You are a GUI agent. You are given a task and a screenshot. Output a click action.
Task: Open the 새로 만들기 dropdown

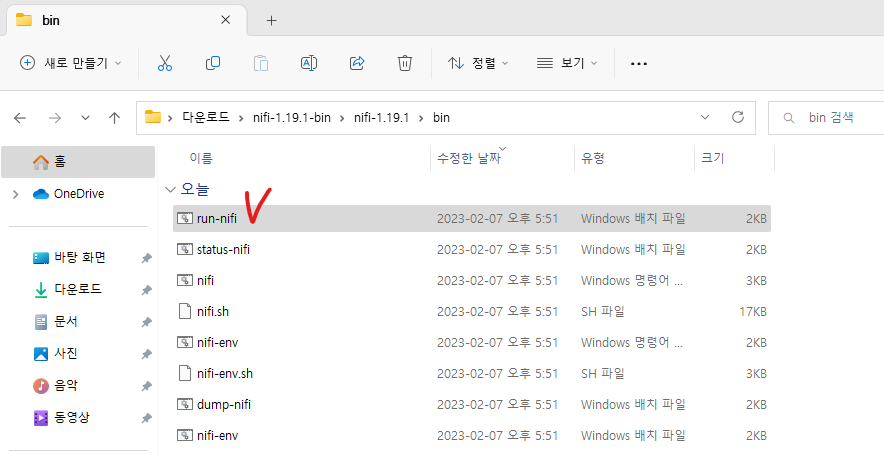click(x=70, y=63)
